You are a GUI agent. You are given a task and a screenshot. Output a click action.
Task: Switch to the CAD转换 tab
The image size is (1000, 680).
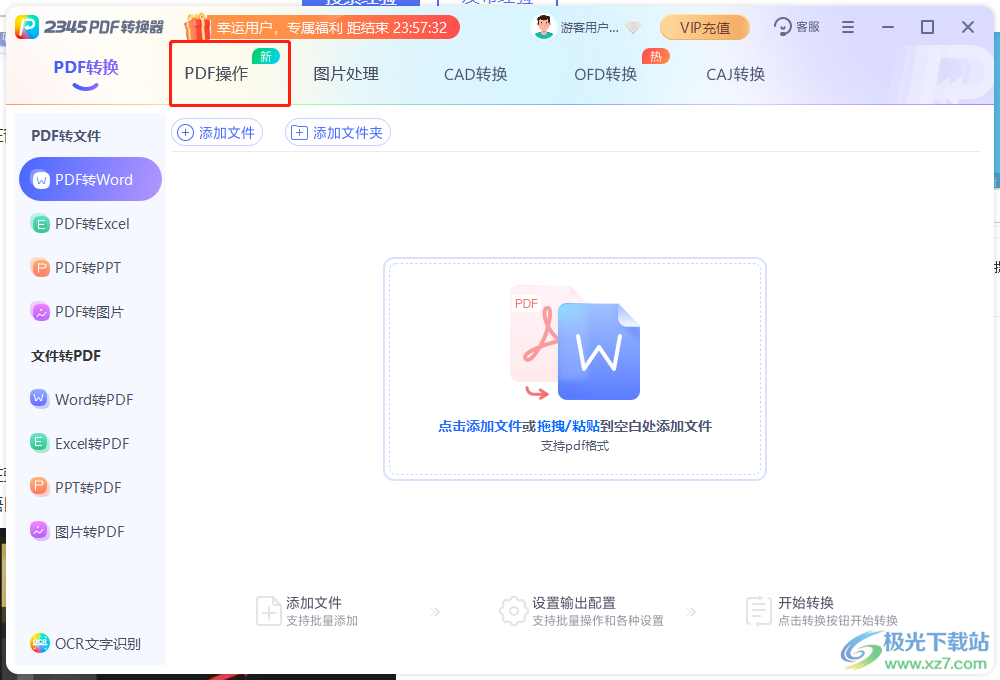[476, 74]
